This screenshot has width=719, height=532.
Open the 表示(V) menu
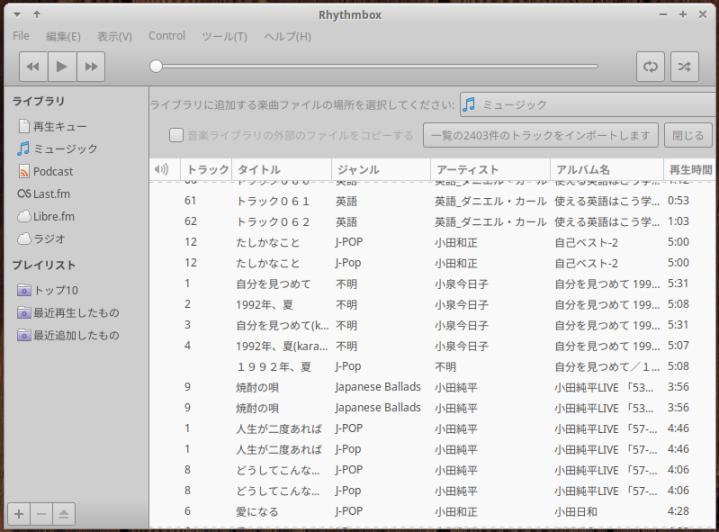[115, 36]
